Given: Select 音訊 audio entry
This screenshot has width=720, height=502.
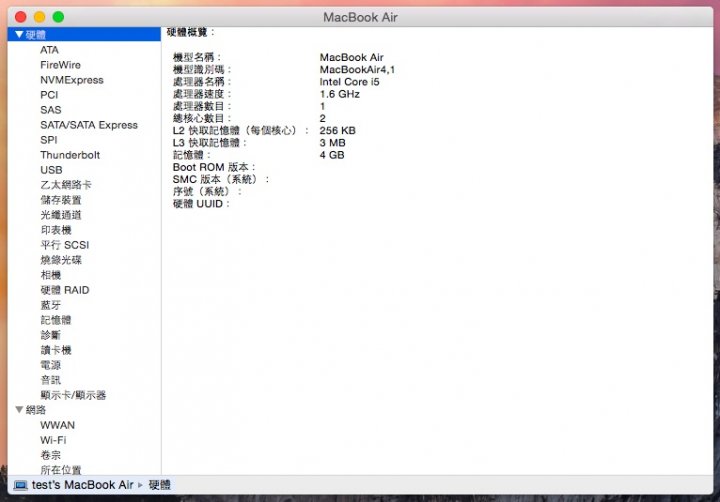Looking at the screenshot, I should coord(51,380).
